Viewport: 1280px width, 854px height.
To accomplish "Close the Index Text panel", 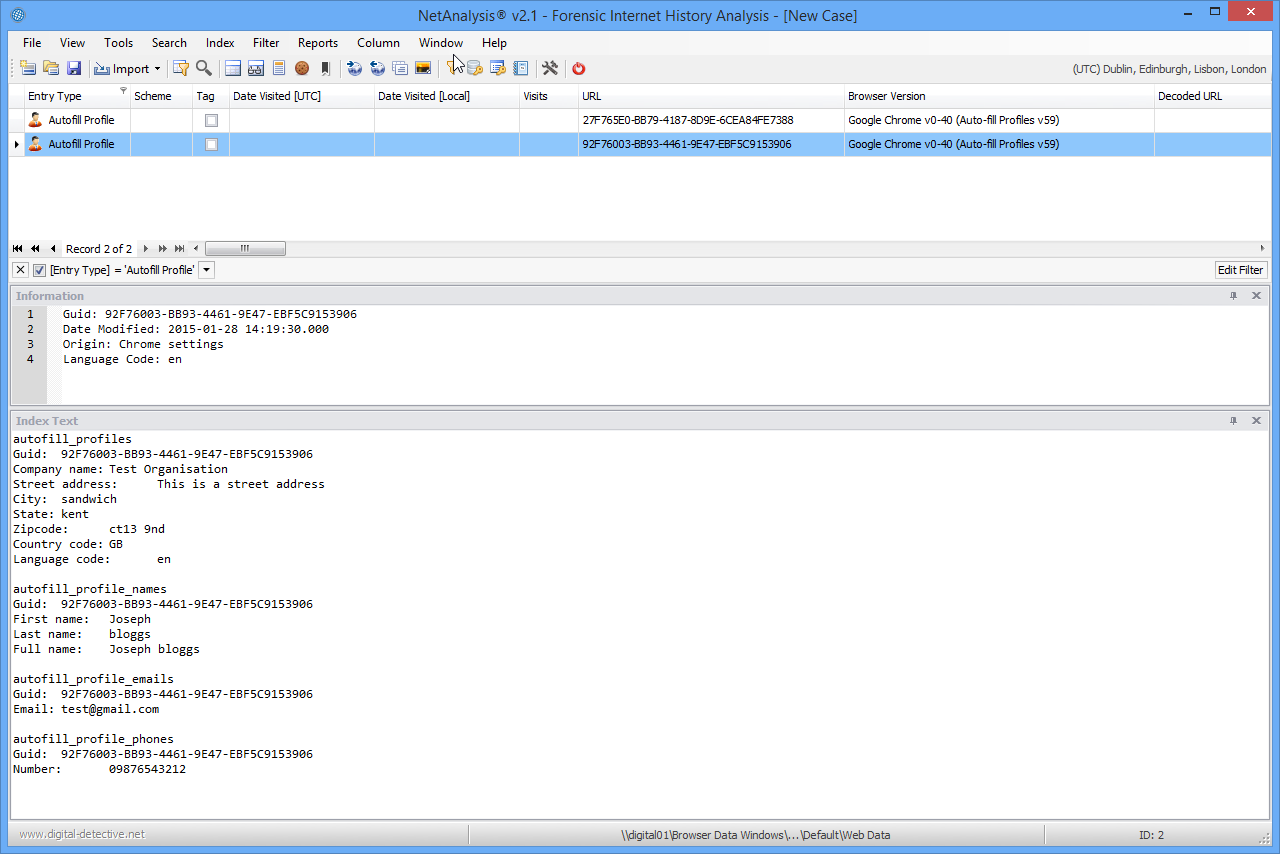I will [x=1257, y=421].
